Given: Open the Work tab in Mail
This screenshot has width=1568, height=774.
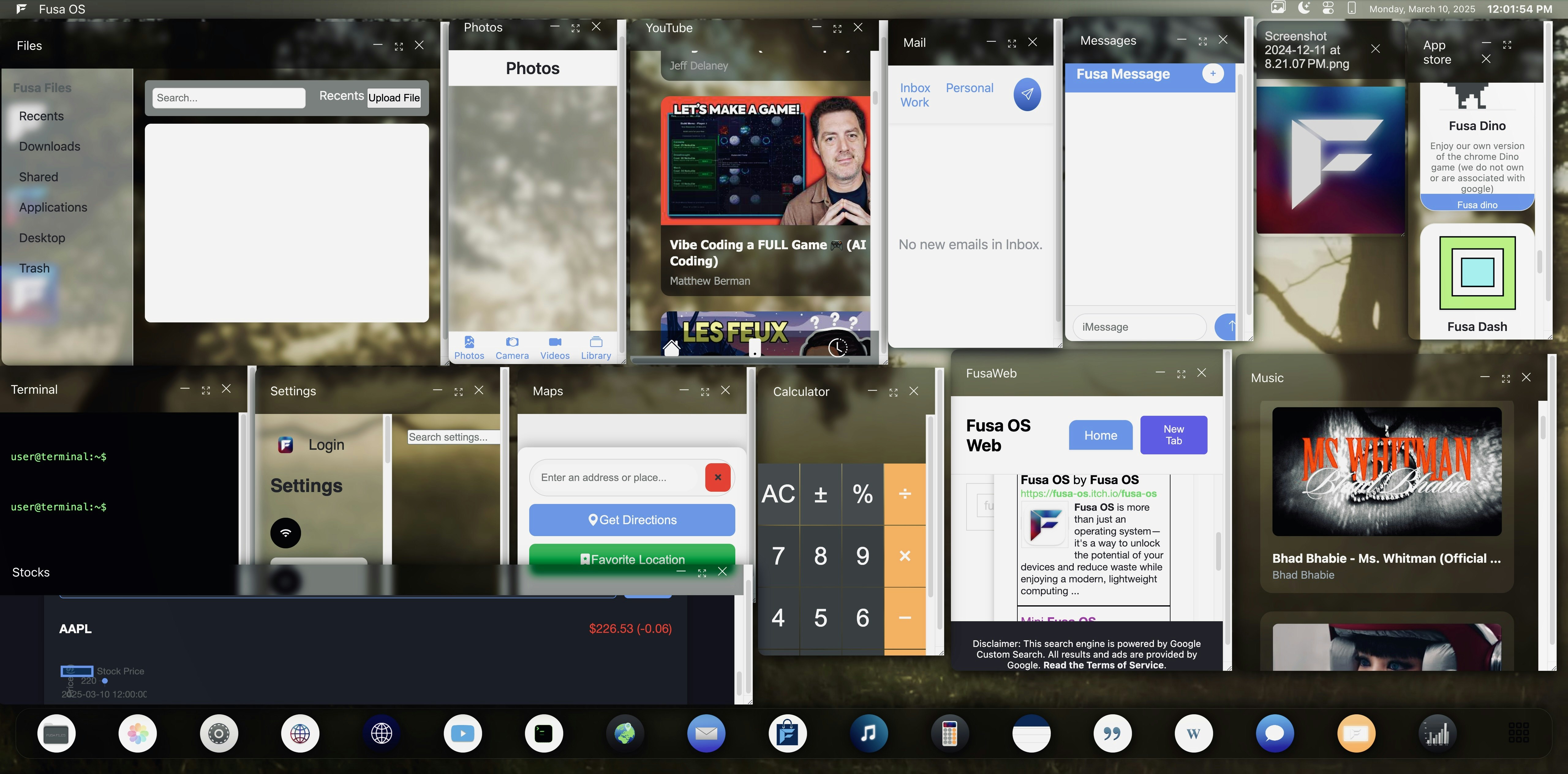Looking at the screenshot, I should coord(915,103).
